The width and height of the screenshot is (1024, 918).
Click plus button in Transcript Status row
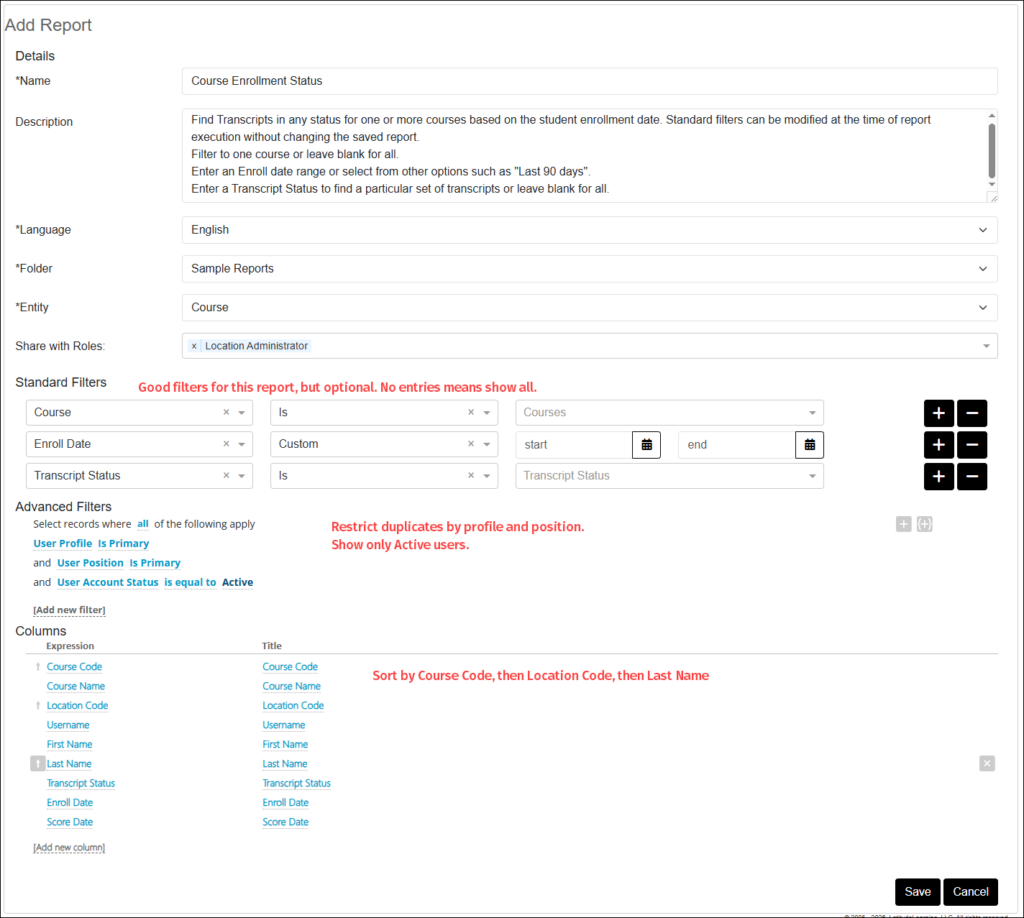tap(938, 477)
